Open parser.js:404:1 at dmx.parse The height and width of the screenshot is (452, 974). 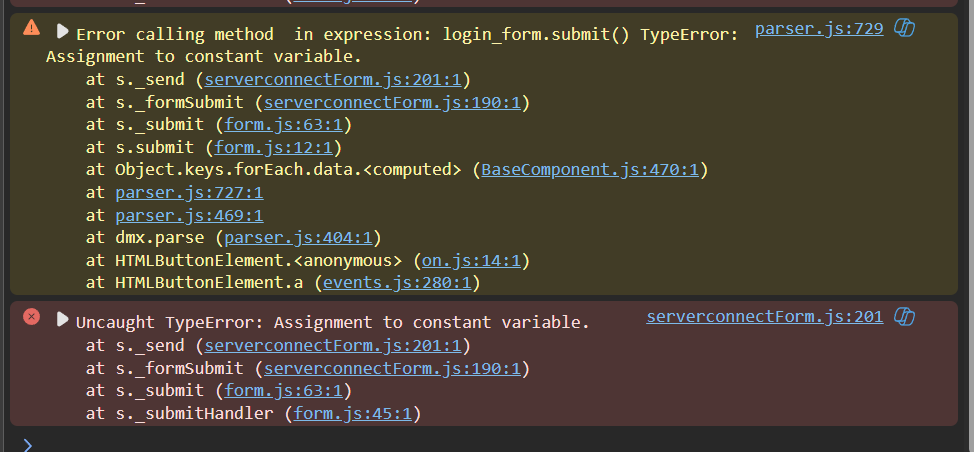click(298, 238)
